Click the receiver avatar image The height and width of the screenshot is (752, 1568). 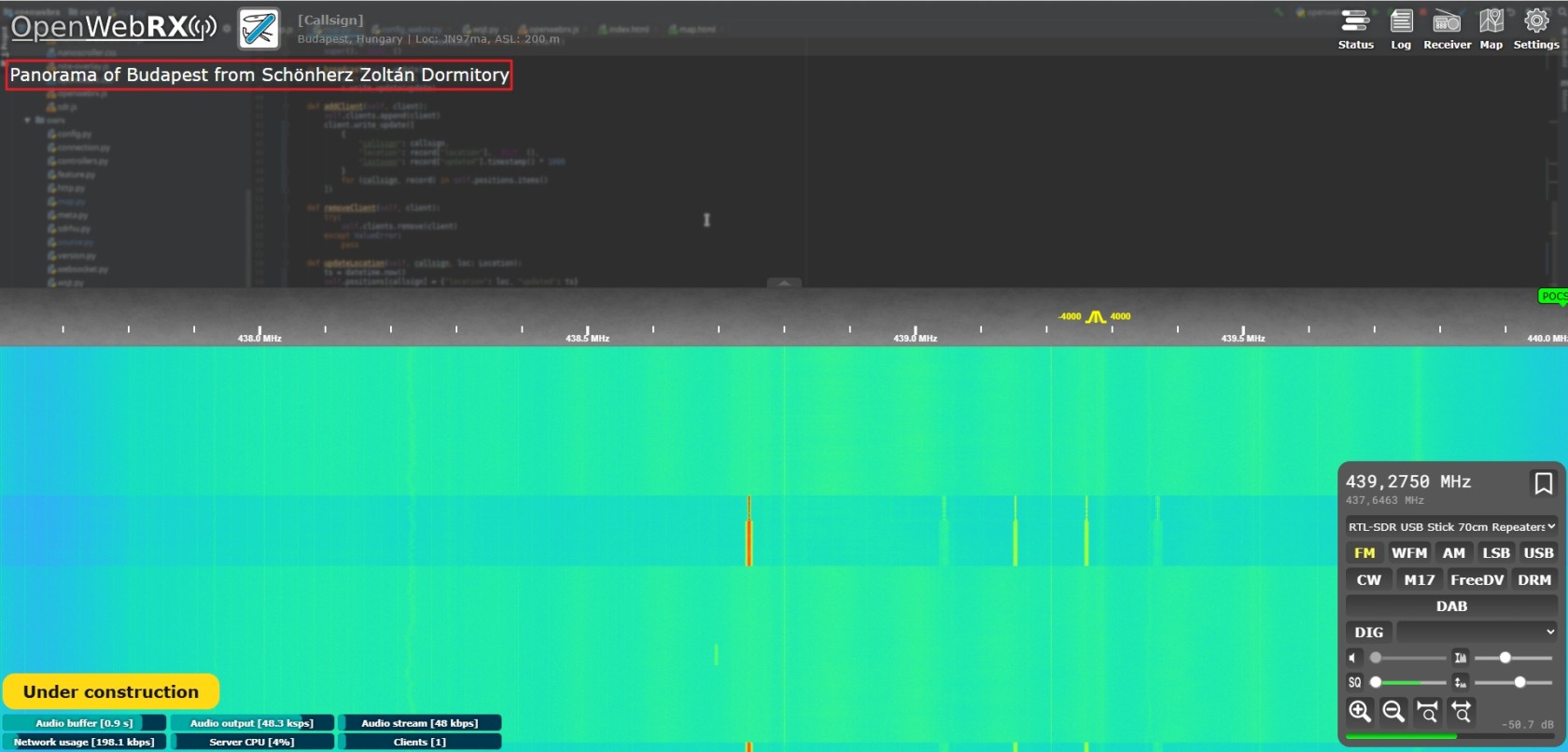tap(259, 29)
